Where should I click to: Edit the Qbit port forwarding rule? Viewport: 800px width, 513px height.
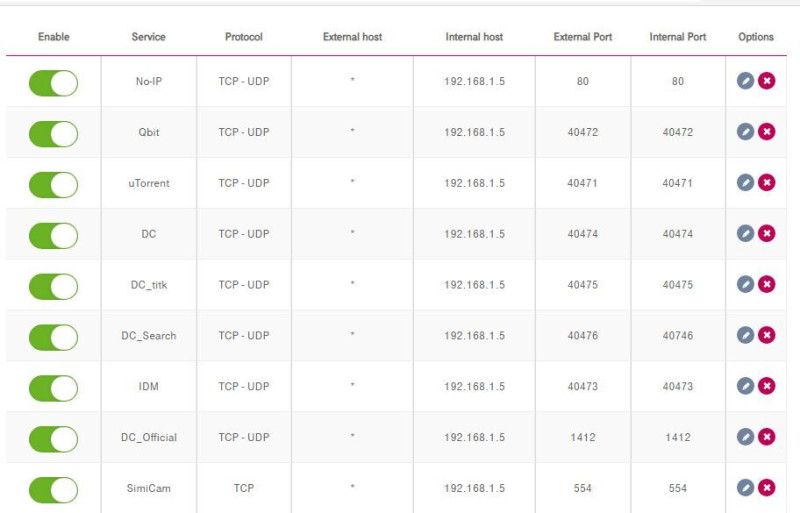(745, 132)
